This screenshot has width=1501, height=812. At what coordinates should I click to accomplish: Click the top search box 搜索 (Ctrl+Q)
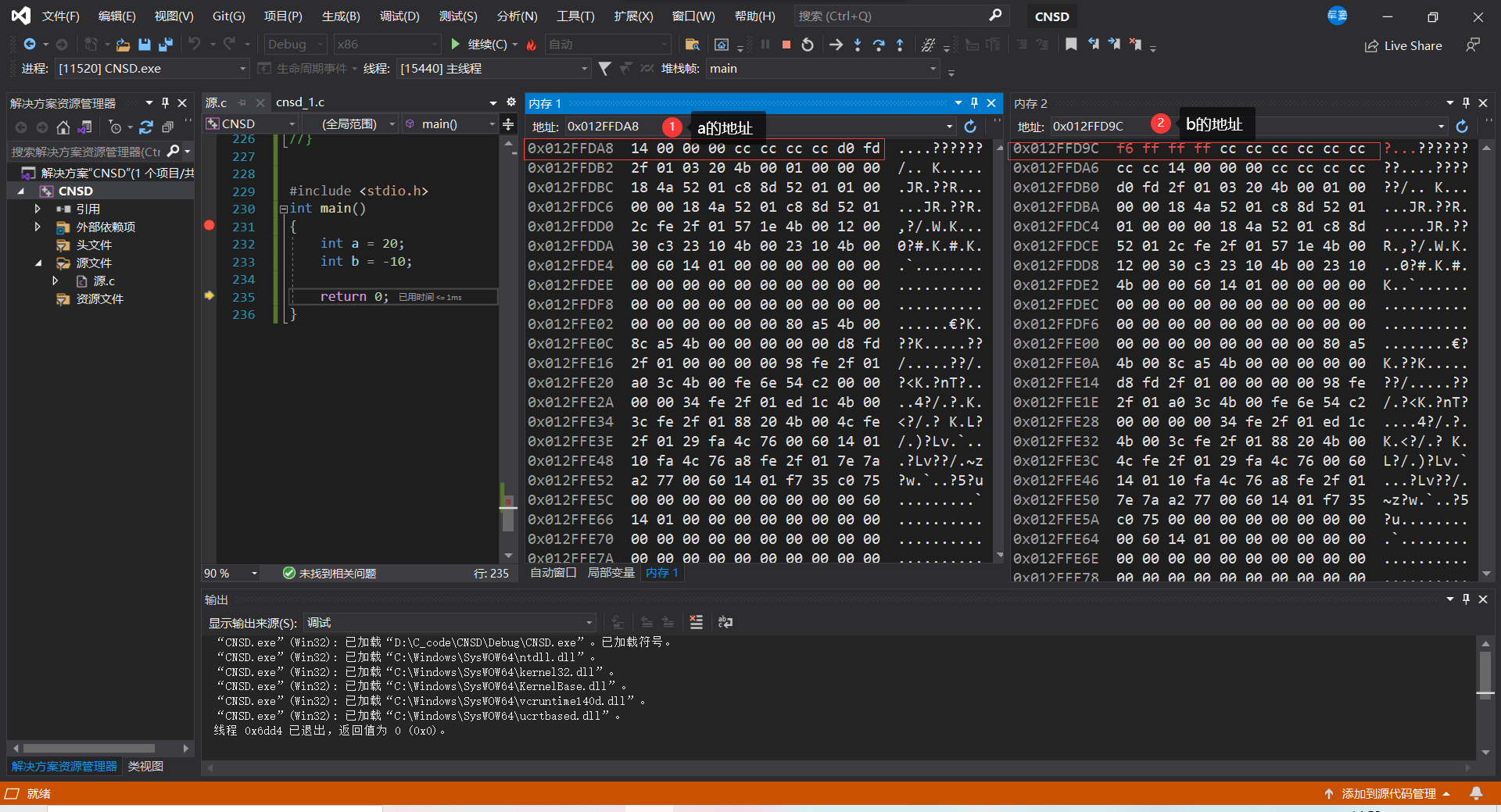(x=901, y=16)
